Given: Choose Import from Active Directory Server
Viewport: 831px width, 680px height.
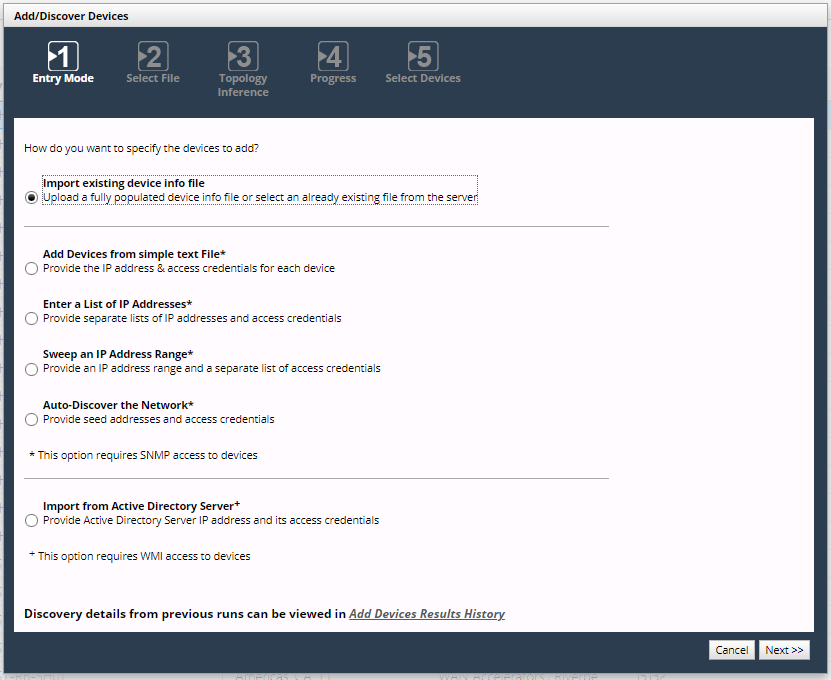Looking at the screenshot, I should 32,521.
